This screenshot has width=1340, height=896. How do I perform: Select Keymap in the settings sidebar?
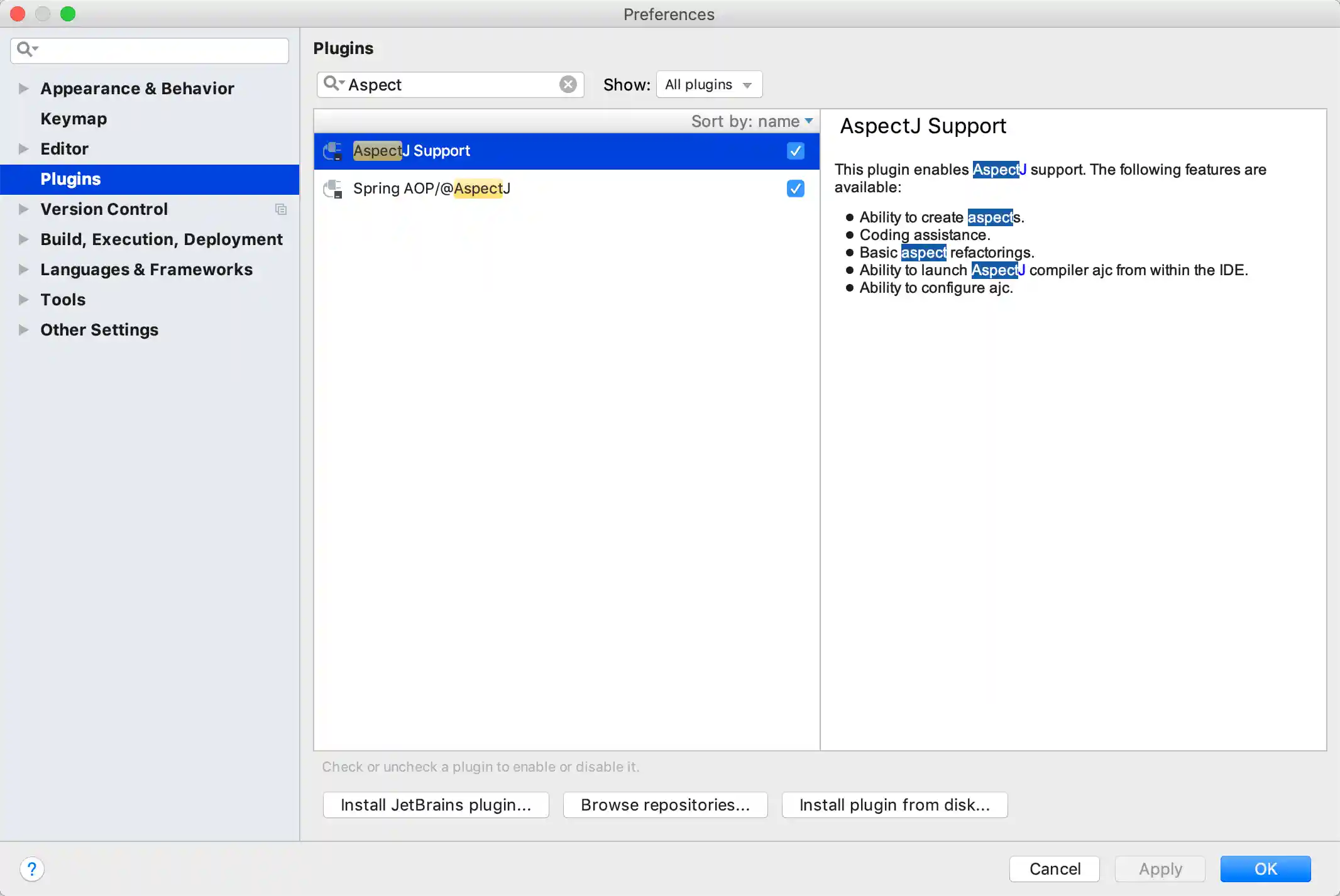74,119
